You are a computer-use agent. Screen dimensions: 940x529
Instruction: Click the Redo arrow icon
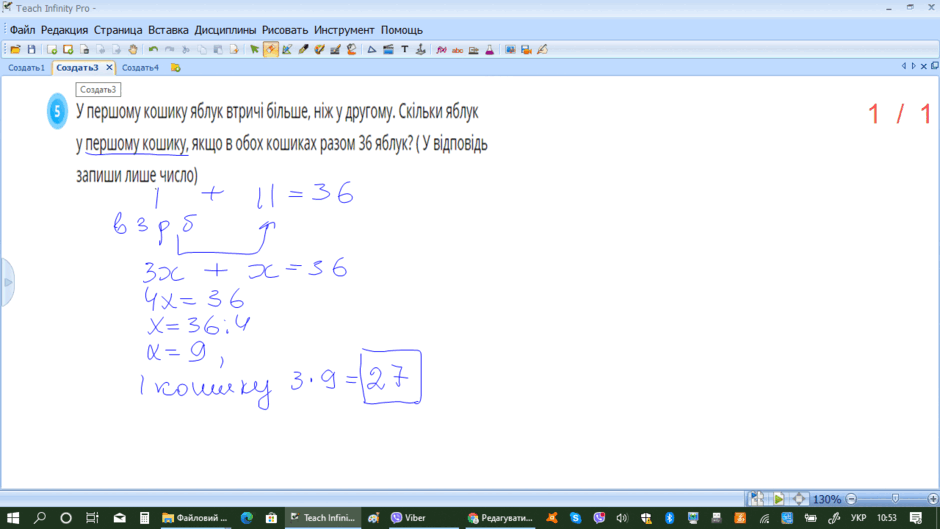pos(170,50)
